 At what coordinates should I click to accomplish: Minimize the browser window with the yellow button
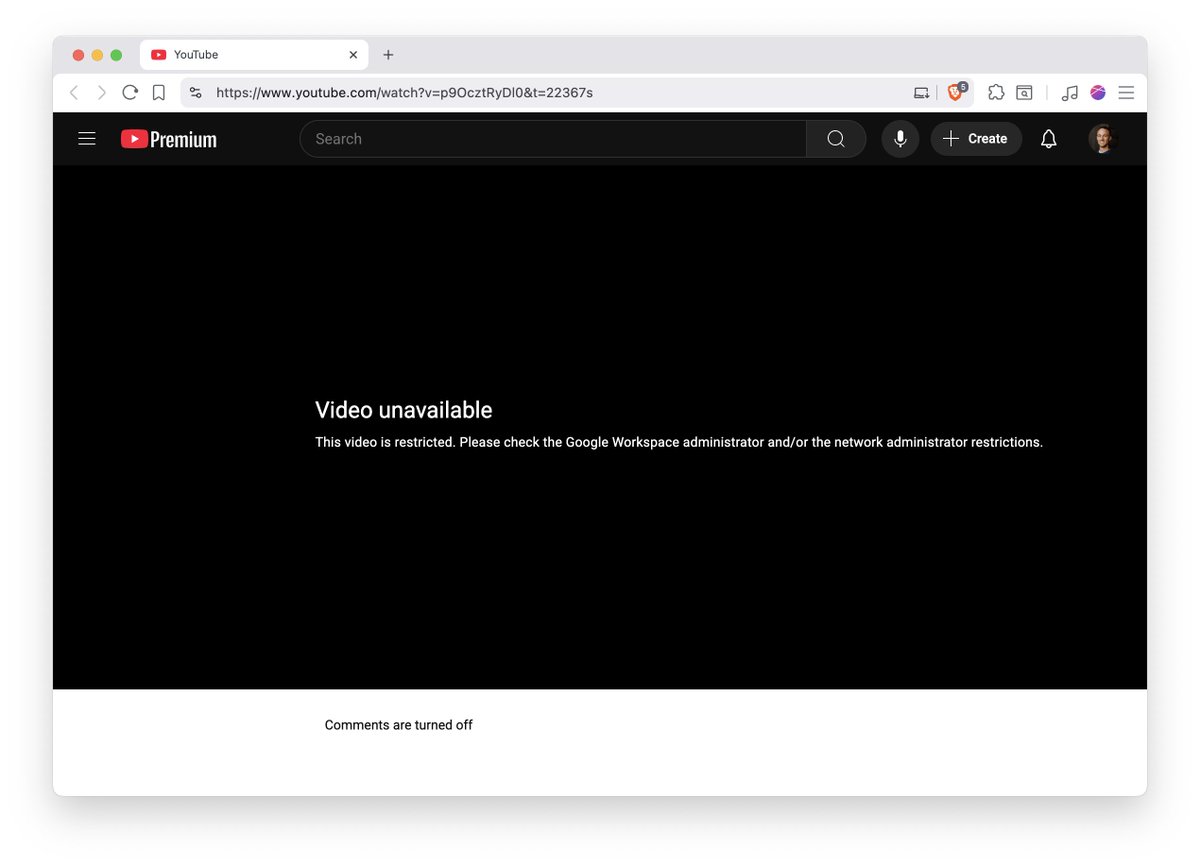[97, 55]
